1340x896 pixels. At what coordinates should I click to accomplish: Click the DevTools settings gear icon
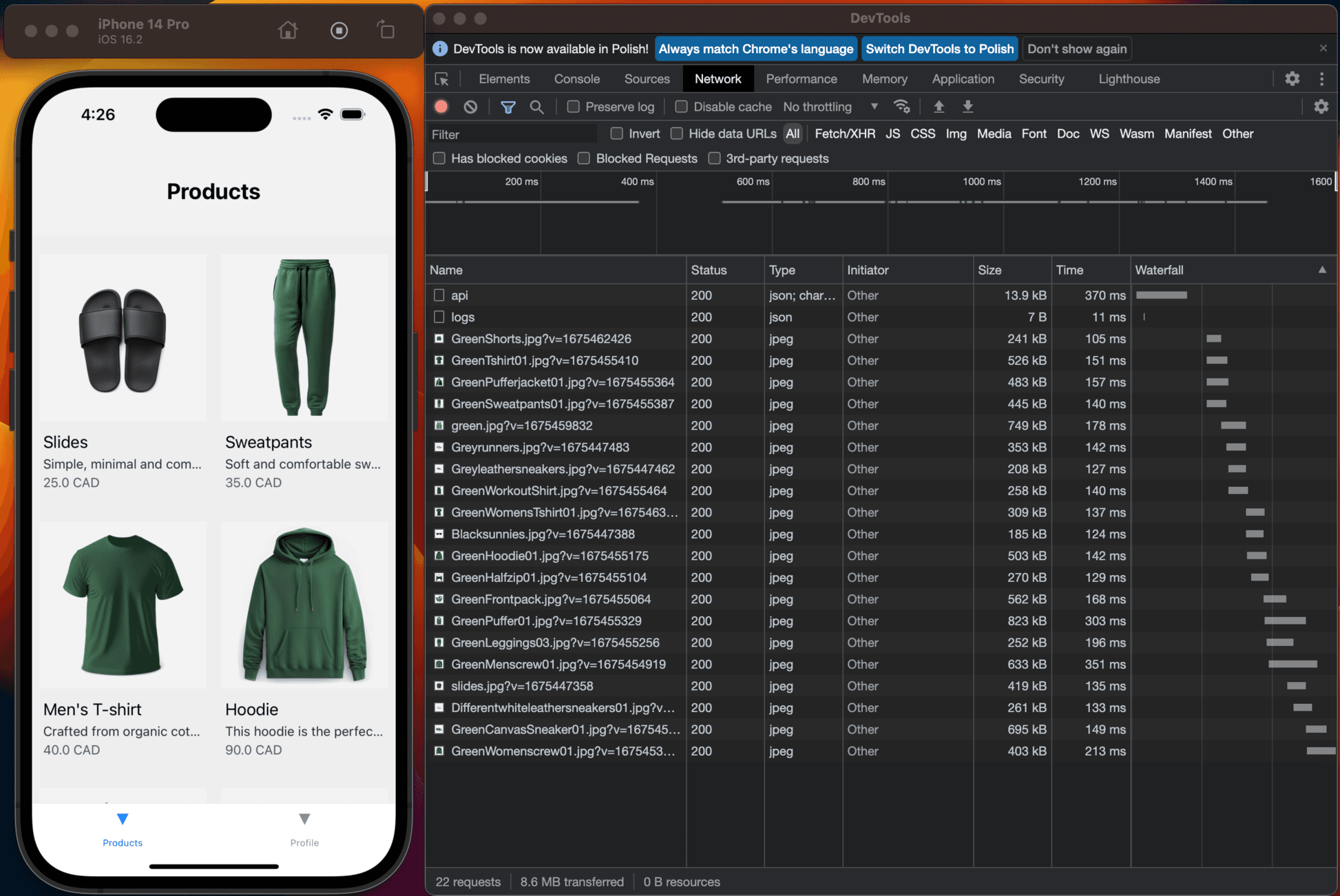[x=1293, y=79]
